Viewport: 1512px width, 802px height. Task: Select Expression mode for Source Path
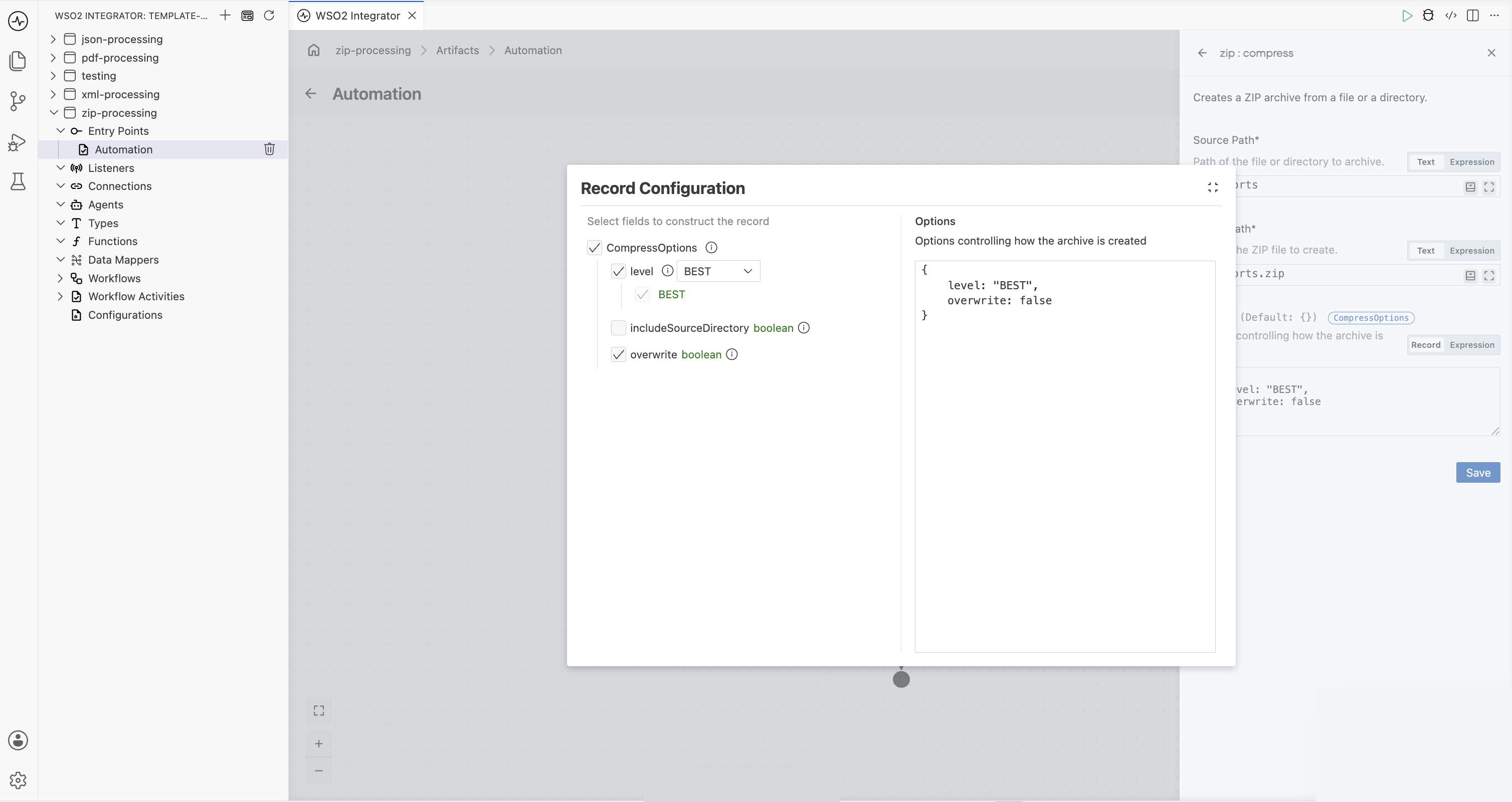click(x=1471, y=162)
